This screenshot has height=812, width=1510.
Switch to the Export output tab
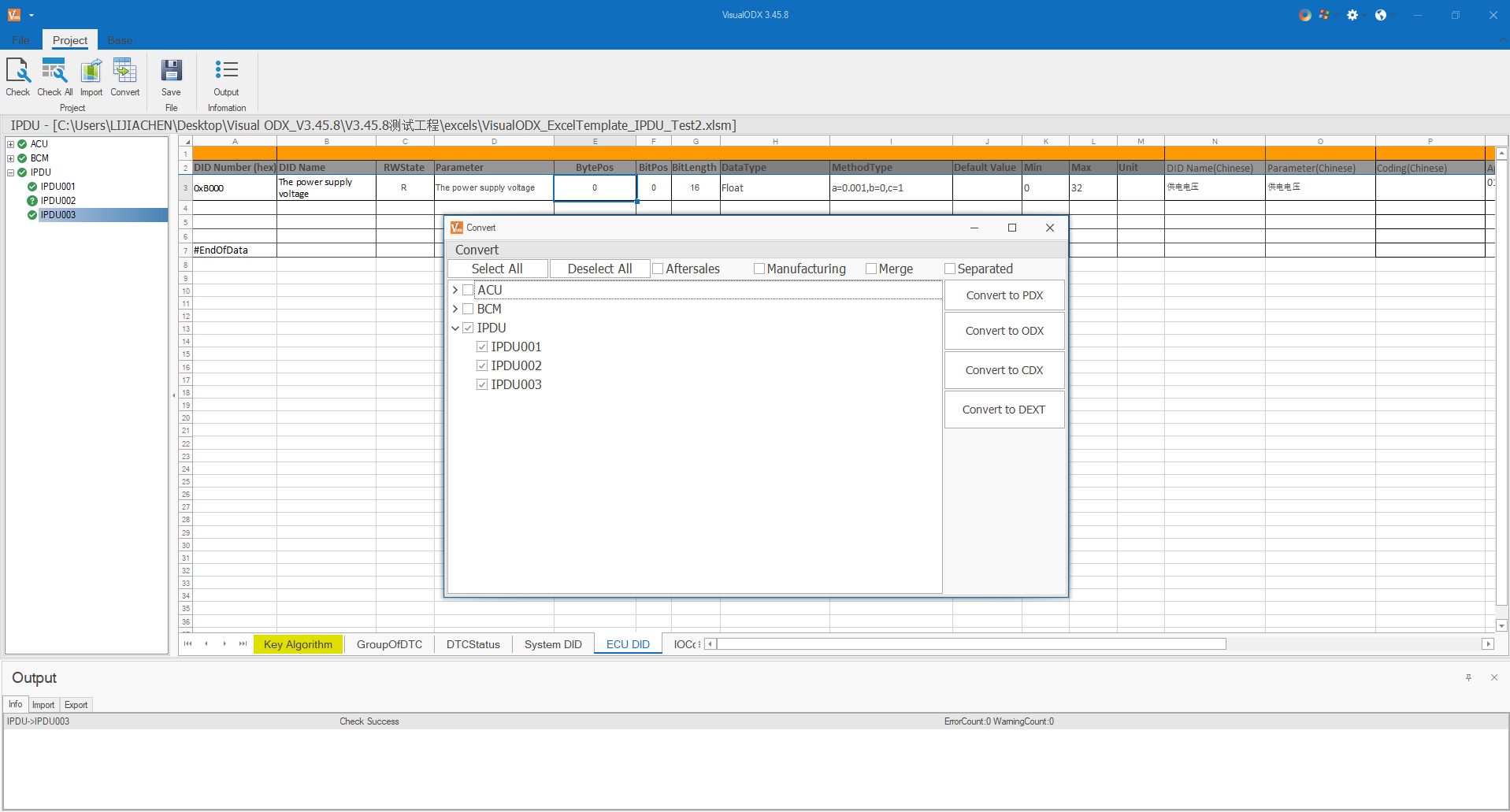click(76, 705)
